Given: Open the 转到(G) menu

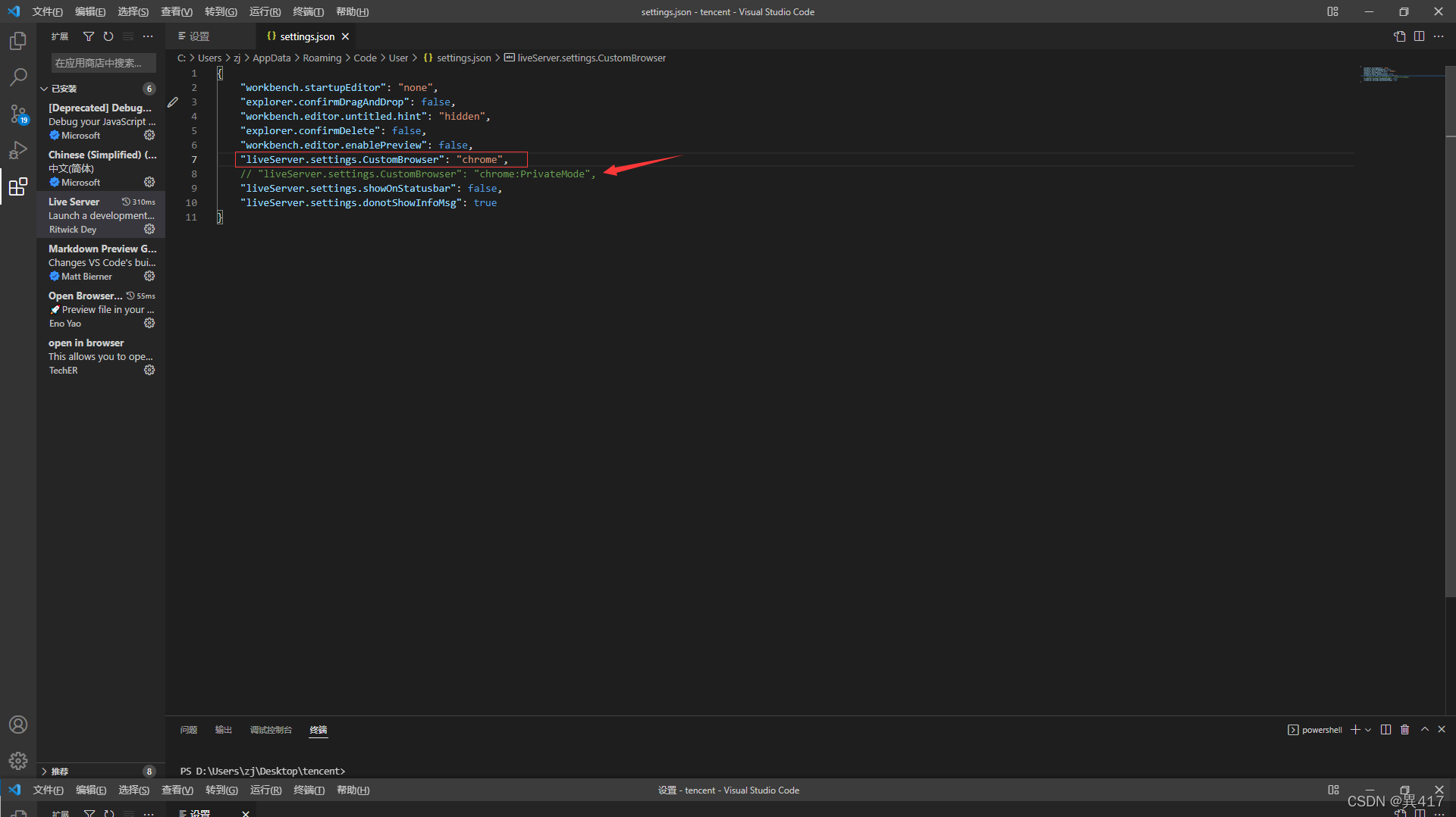Looking at the screenshot, I should [221, 11].
